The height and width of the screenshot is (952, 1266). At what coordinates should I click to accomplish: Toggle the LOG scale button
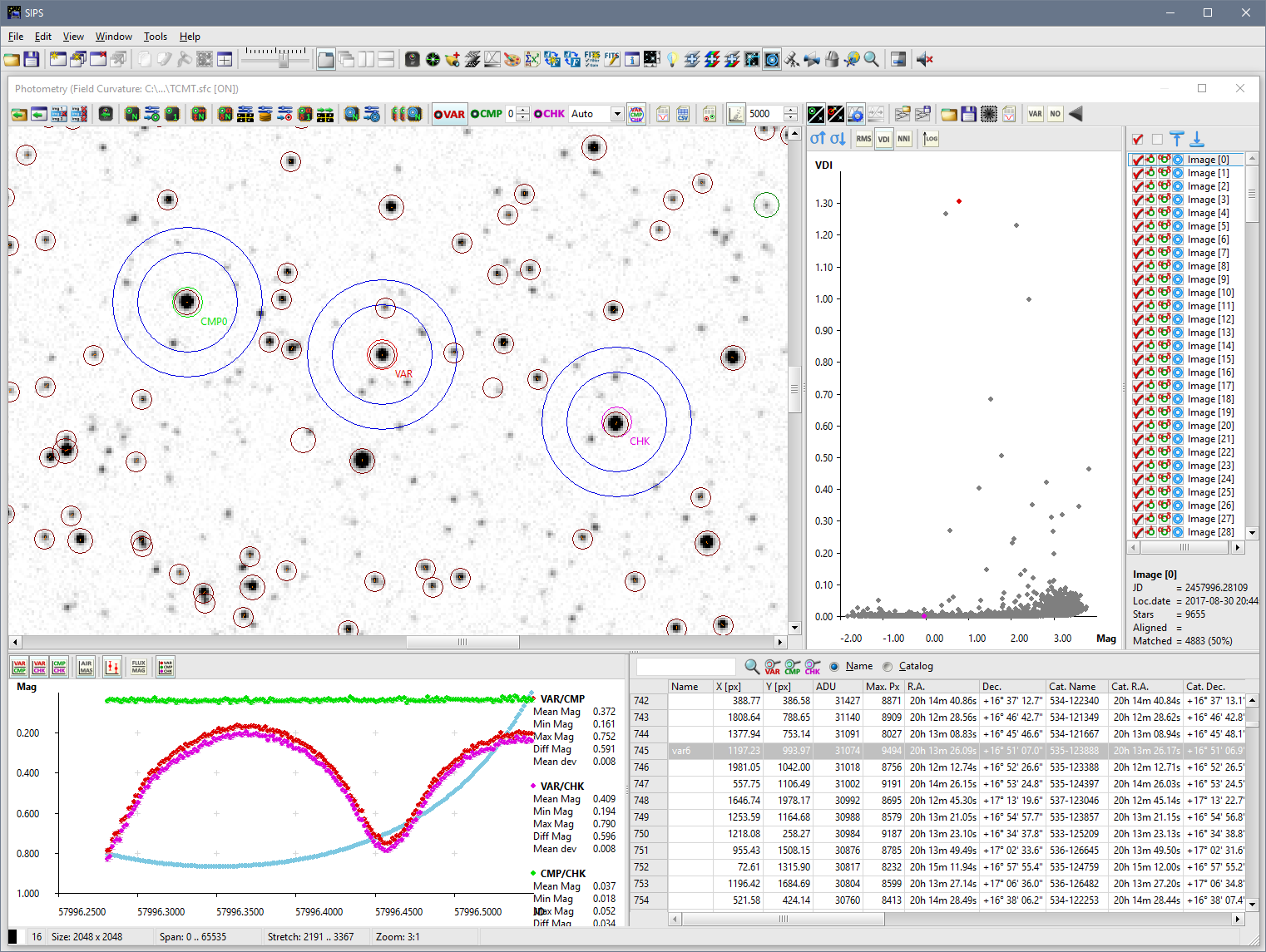(x=931, y=139)
